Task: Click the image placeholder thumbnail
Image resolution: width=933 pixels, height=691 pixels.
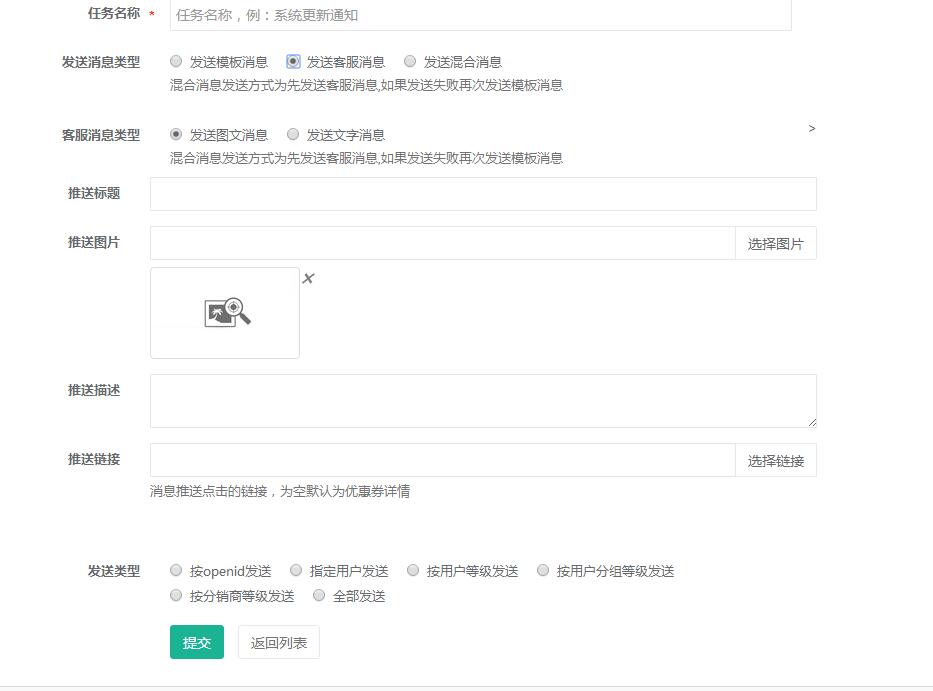Action: click(x=225, y=313)
